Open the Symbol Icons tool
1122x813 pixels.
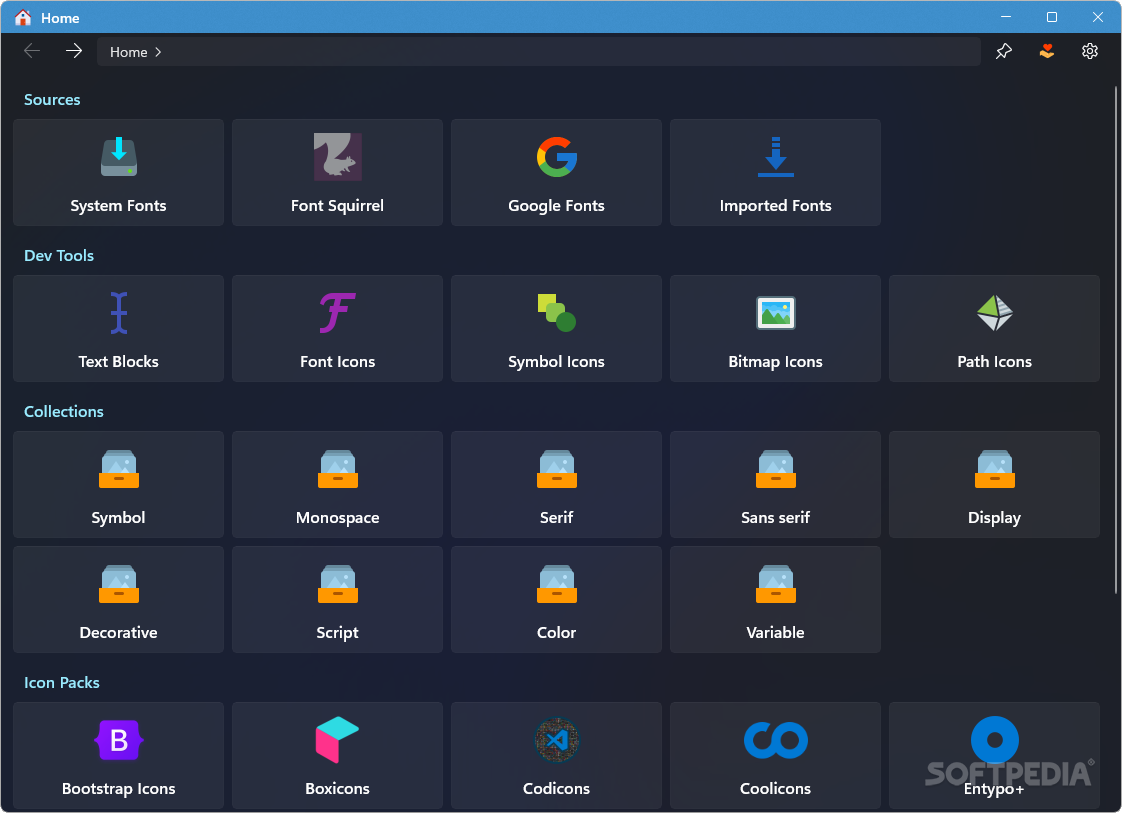pyautogui.click(x=556, y=328)
